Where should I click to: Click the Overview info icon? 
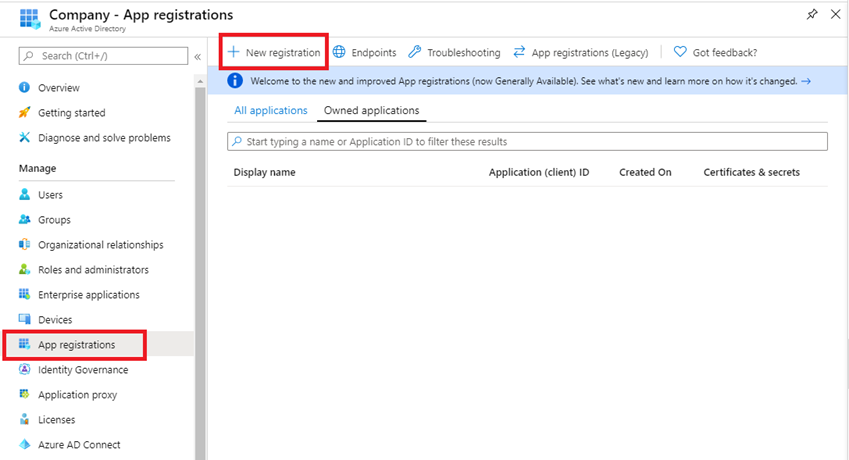(x=24, y=87)
